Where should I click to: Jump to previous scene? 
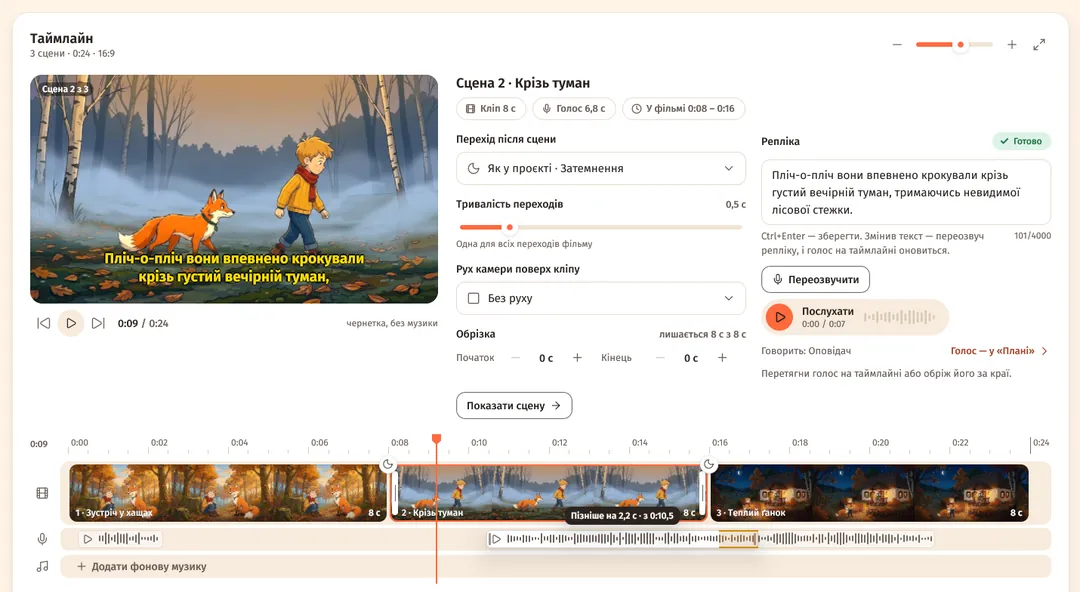(x=43, y=323)
